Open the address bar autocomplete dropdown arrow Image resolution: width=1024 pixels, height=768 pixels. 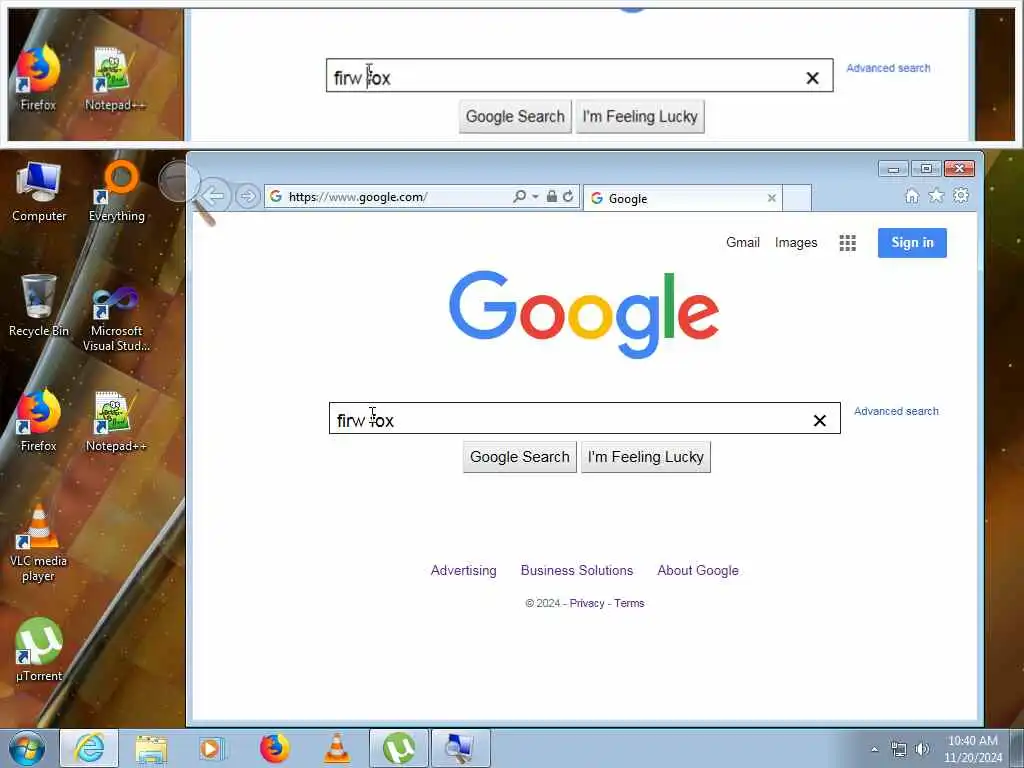point(535,196)
